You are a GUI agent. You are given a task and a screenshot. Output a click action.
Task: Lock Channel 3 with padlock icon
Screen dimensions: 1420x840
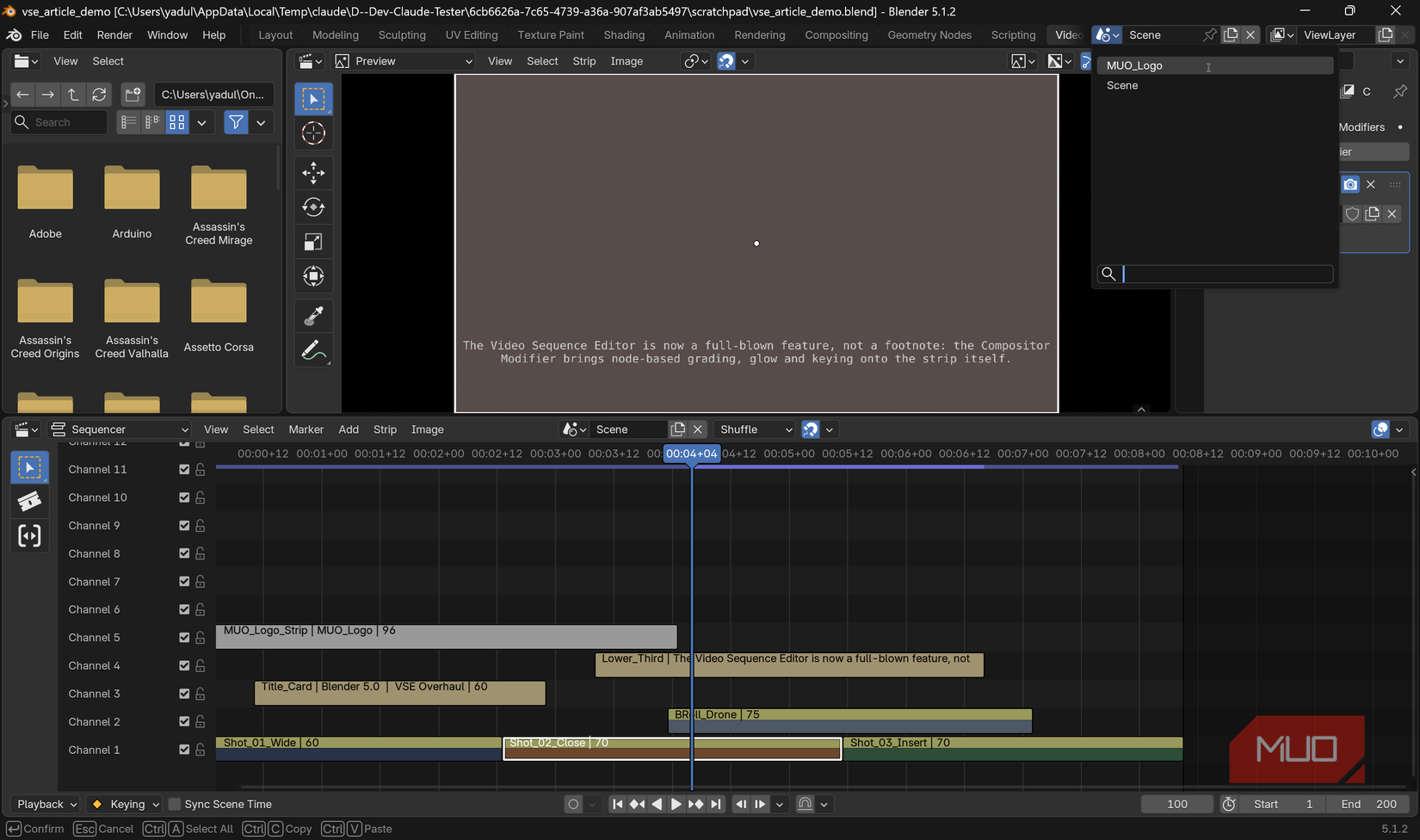click(200, 694)
